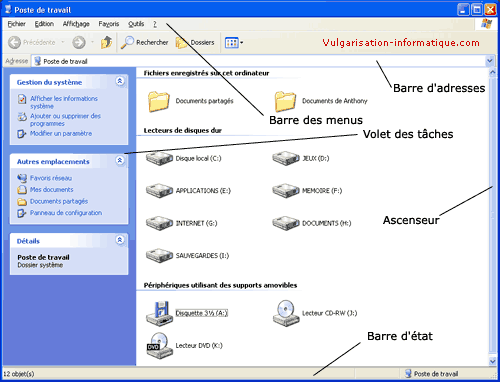The height and width of the screenshot is (382, 500).
Task: Open the Panneau de configuration link
Action: click(x=66, y=213)
